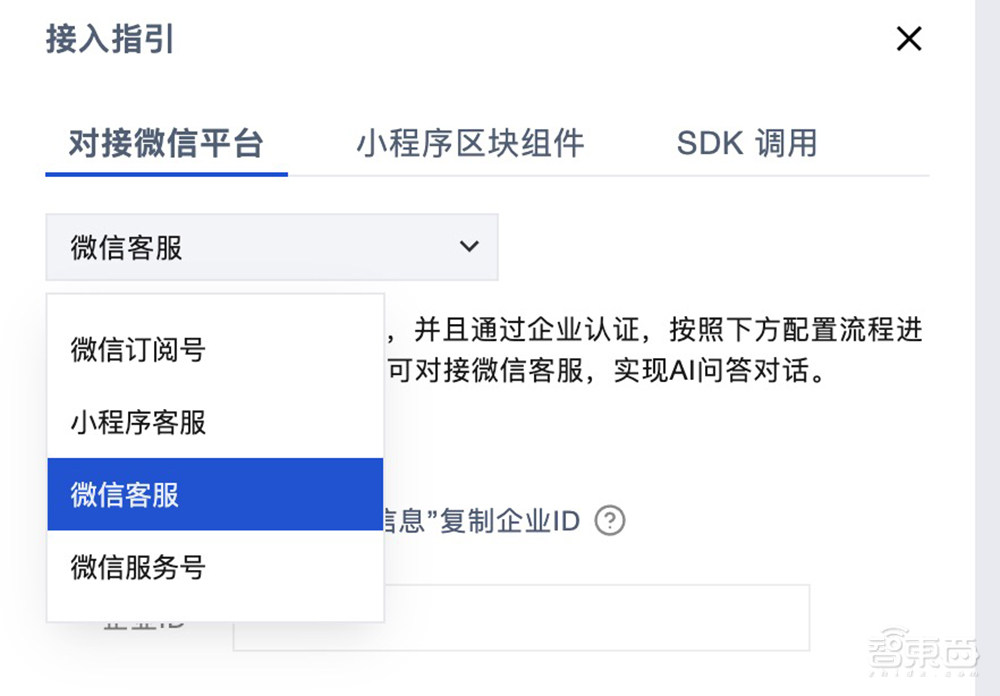1000x696 pixels.
Task: Select 微信服务号 at the list bottom
Action: (136, 567)
